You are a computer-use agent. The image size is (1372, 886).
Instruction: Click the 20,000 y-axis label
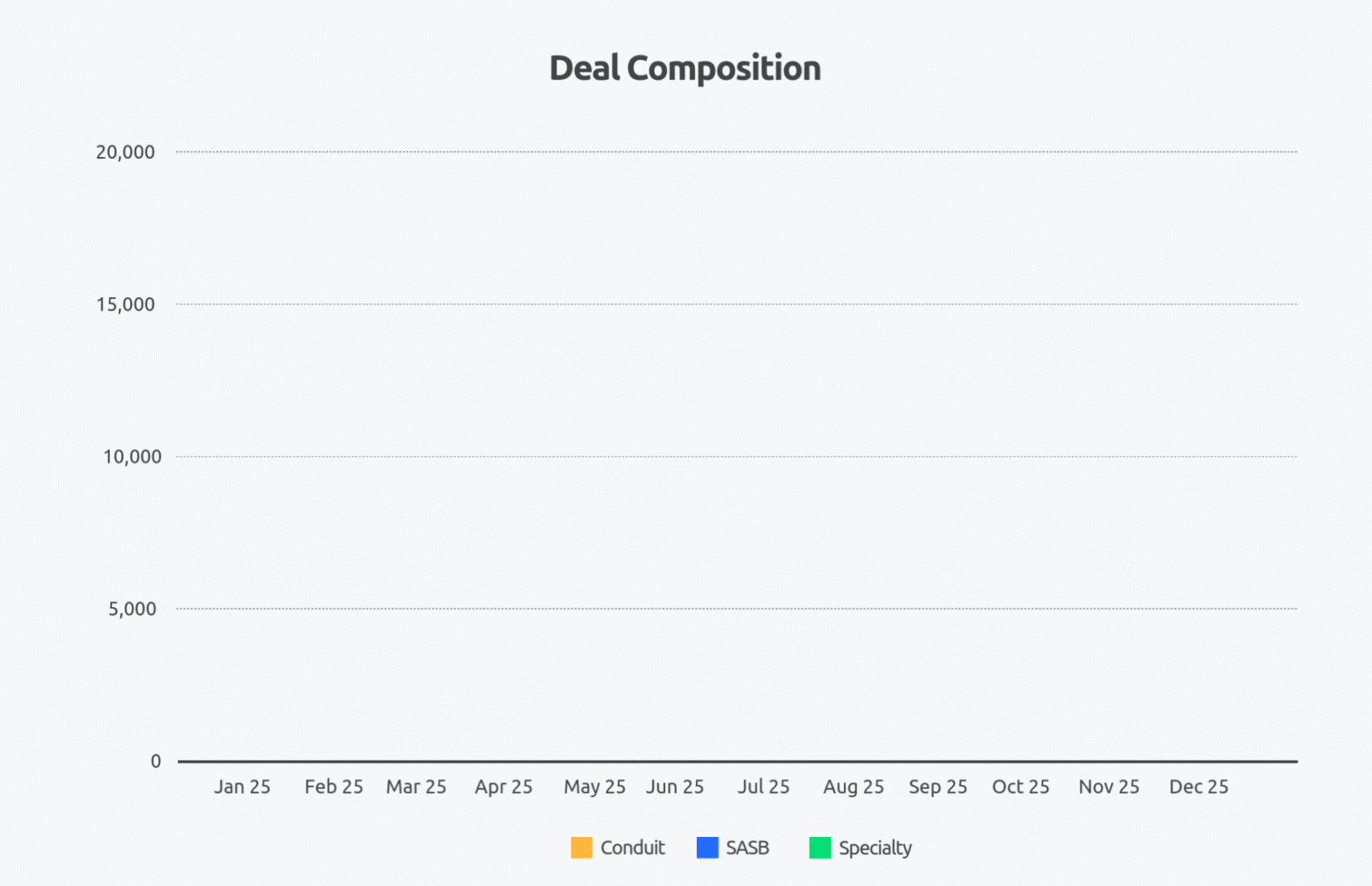pyautogui.click(x=125, y=152)
